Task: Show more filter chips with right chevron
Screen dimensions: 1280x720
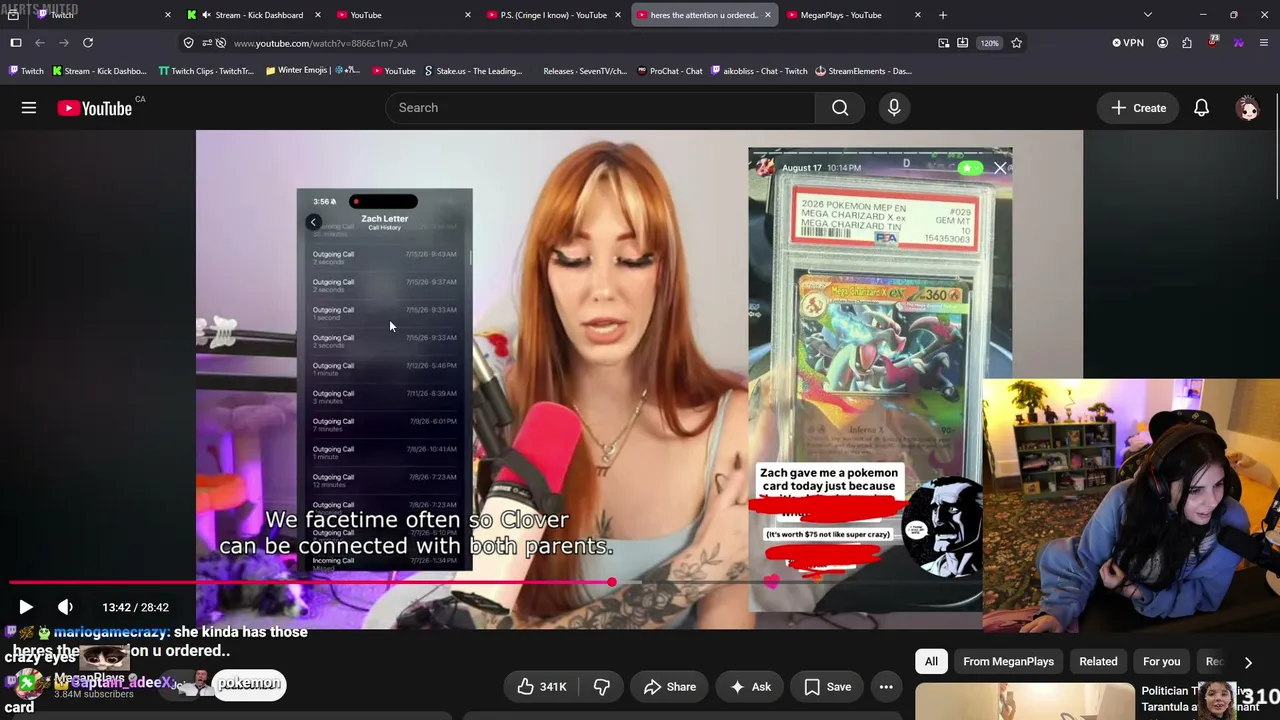Action: click(x=1248, y=662)
